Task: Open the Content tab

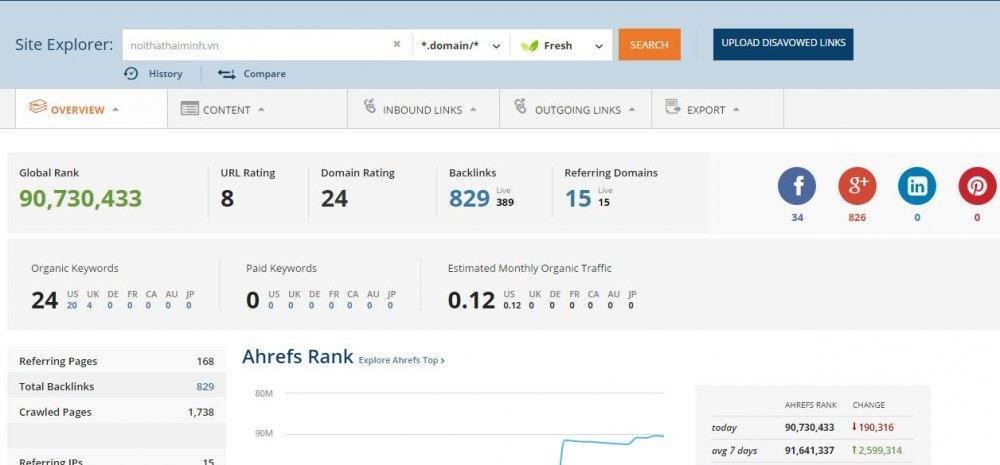Action: (257, 109)
